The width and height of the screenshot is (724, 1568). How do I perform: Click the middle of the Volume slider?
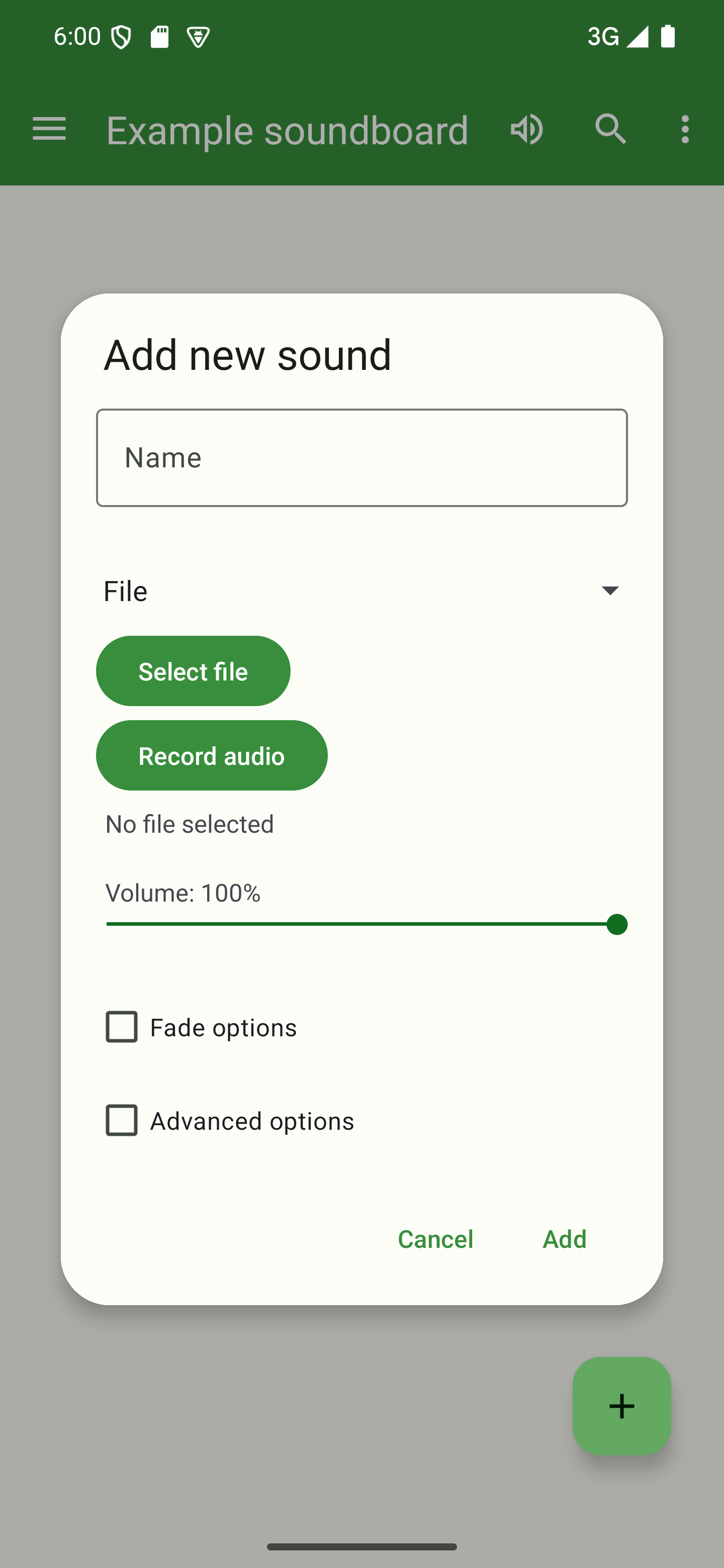361,924
